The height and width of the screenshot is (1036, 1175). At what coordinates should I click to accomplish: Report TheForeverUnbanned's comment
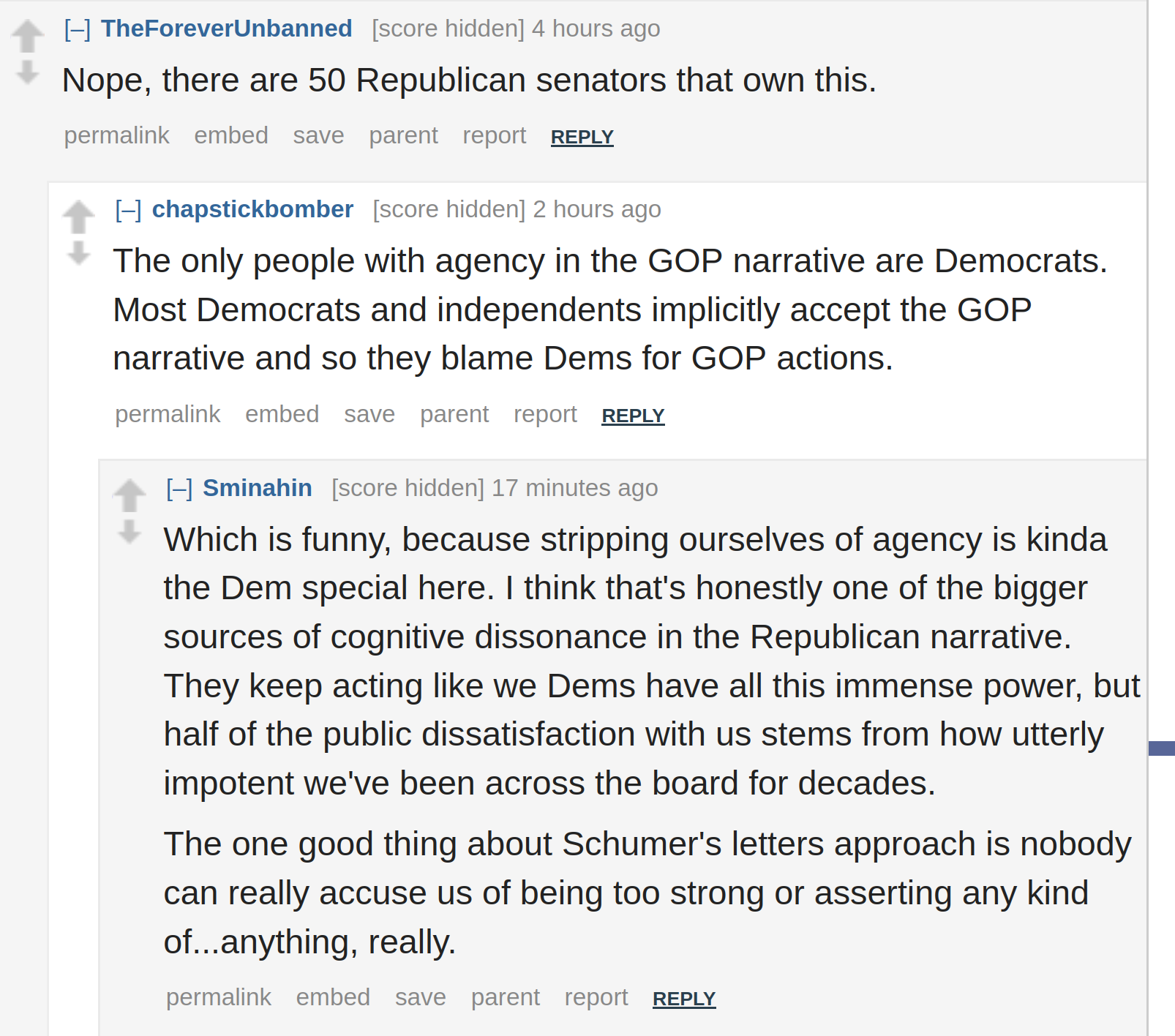[495, 135]
